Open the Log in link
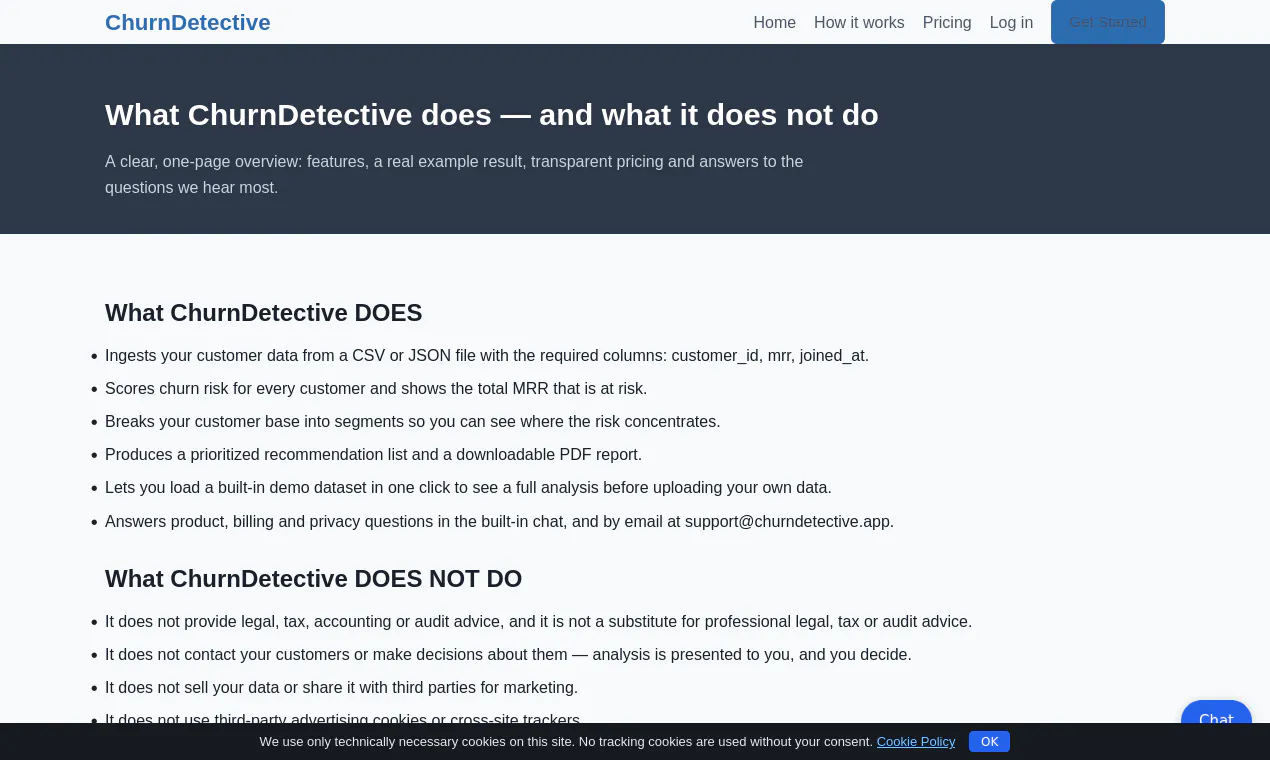Screen dimensions: 1270x760 point(1011,22)
